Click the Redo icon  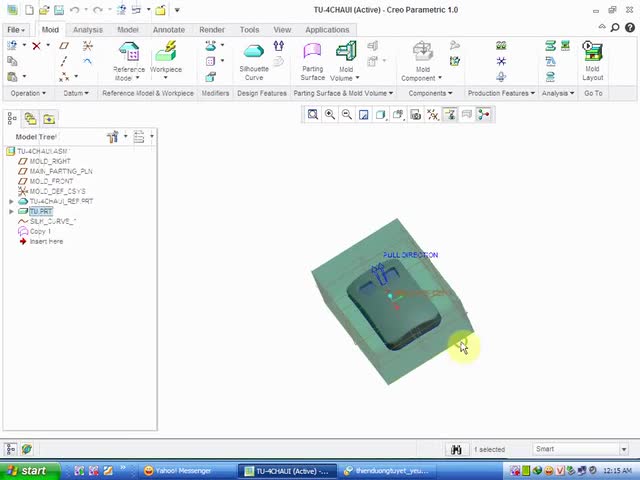coord(98,10)
